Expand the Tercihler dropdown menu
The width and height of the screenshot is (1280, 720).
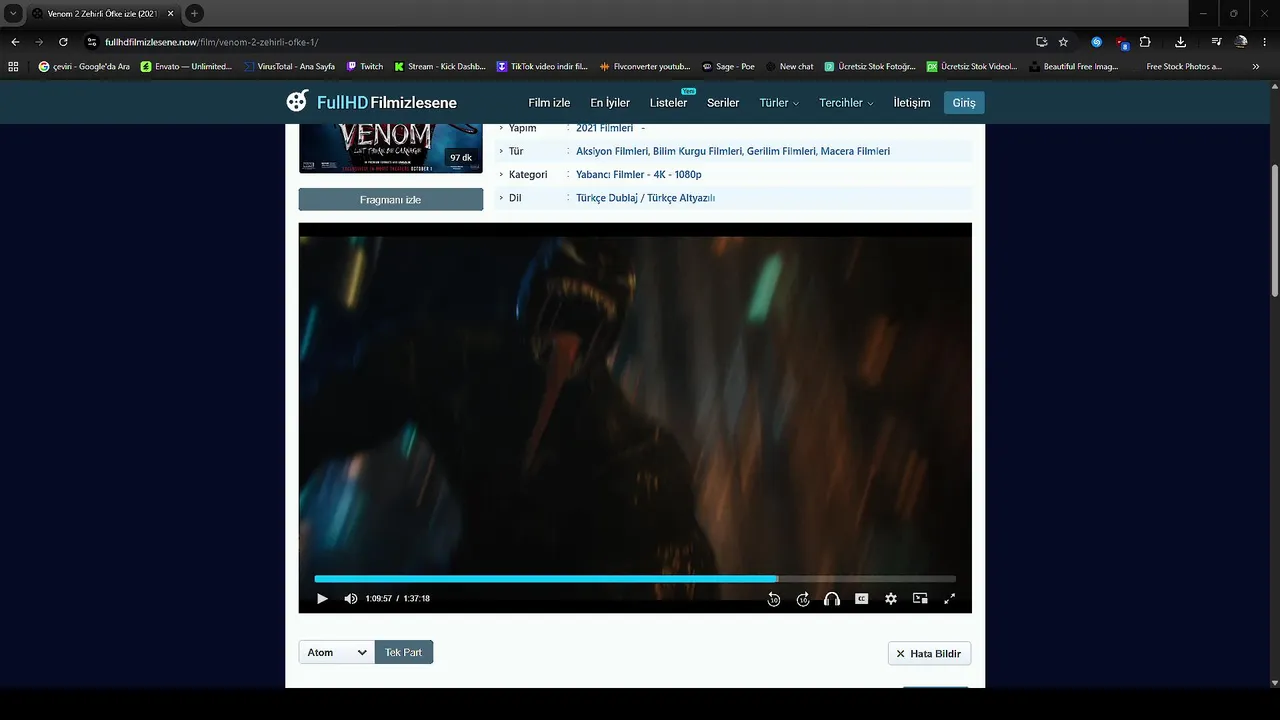click(846, 103)
